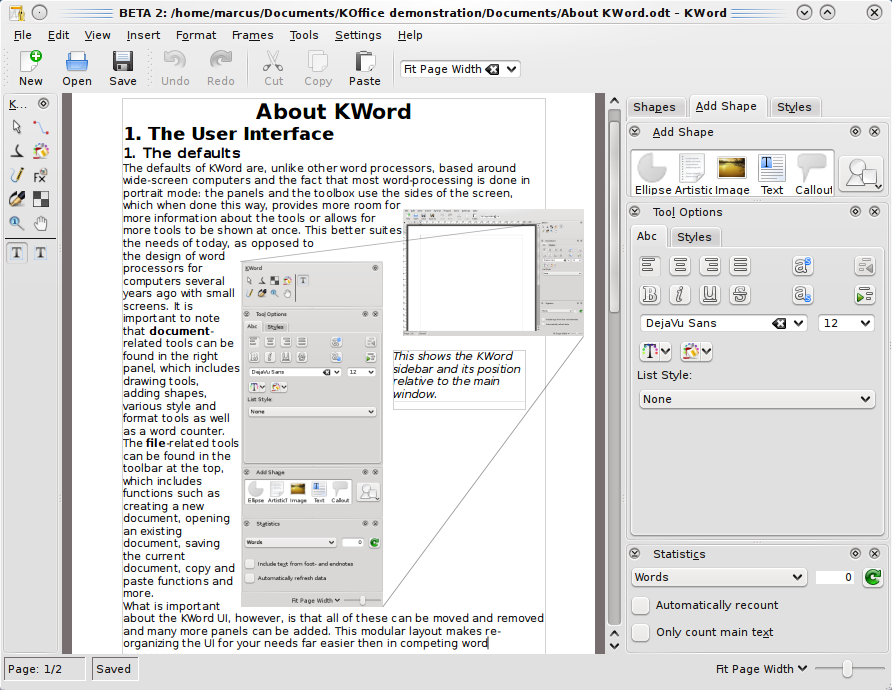Select the calligraphy ink pen tool

(x=16, y=199)
